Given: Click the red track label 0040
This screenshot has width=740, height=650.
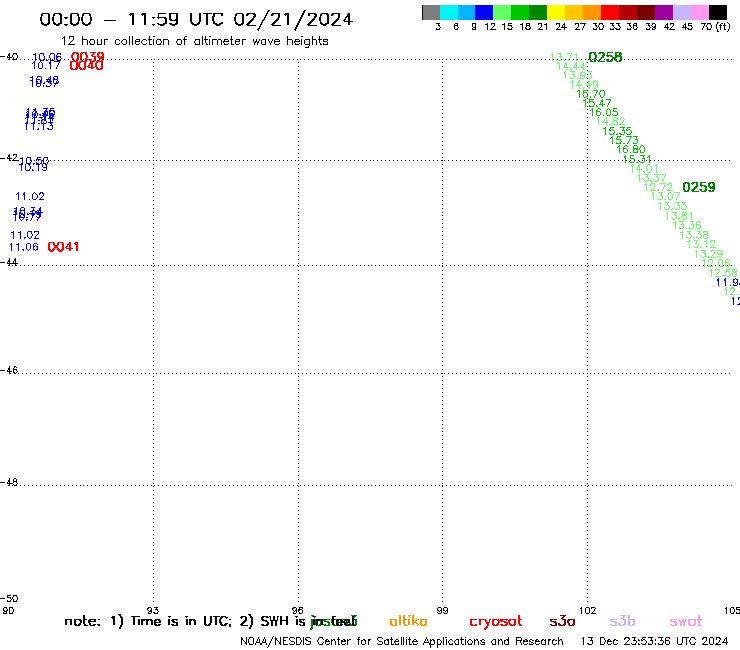Looking at the screenshot, I should tap(86, 66).
